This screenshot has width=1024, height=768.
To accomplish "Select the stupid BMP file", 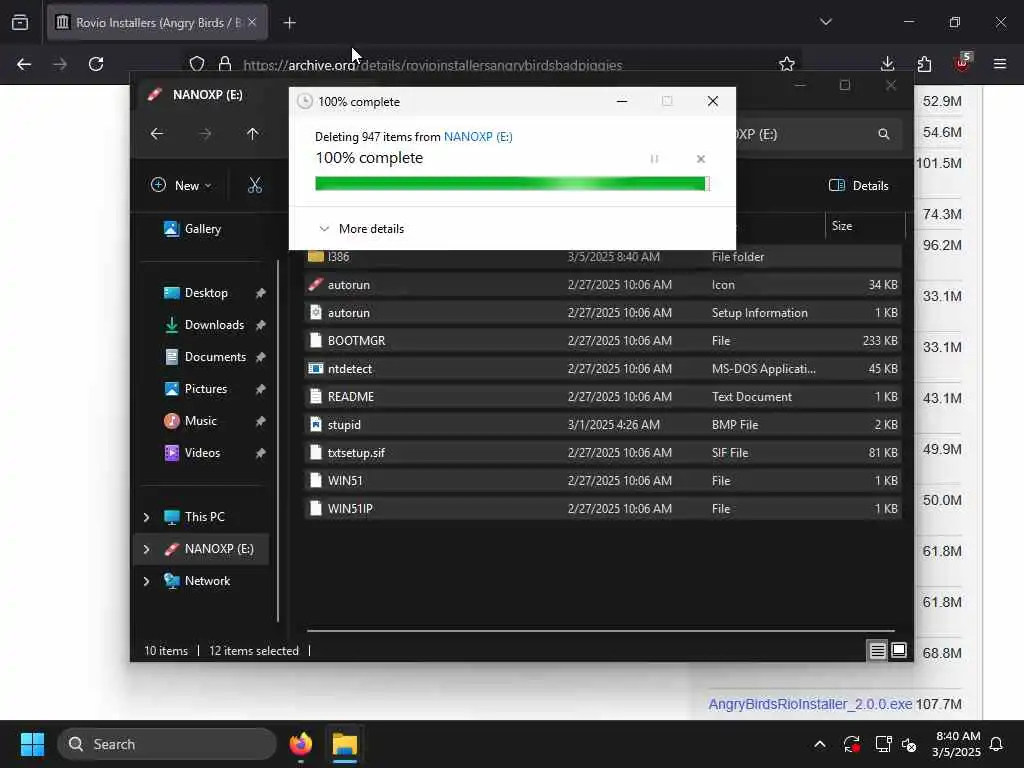I will tap(603, 424).
